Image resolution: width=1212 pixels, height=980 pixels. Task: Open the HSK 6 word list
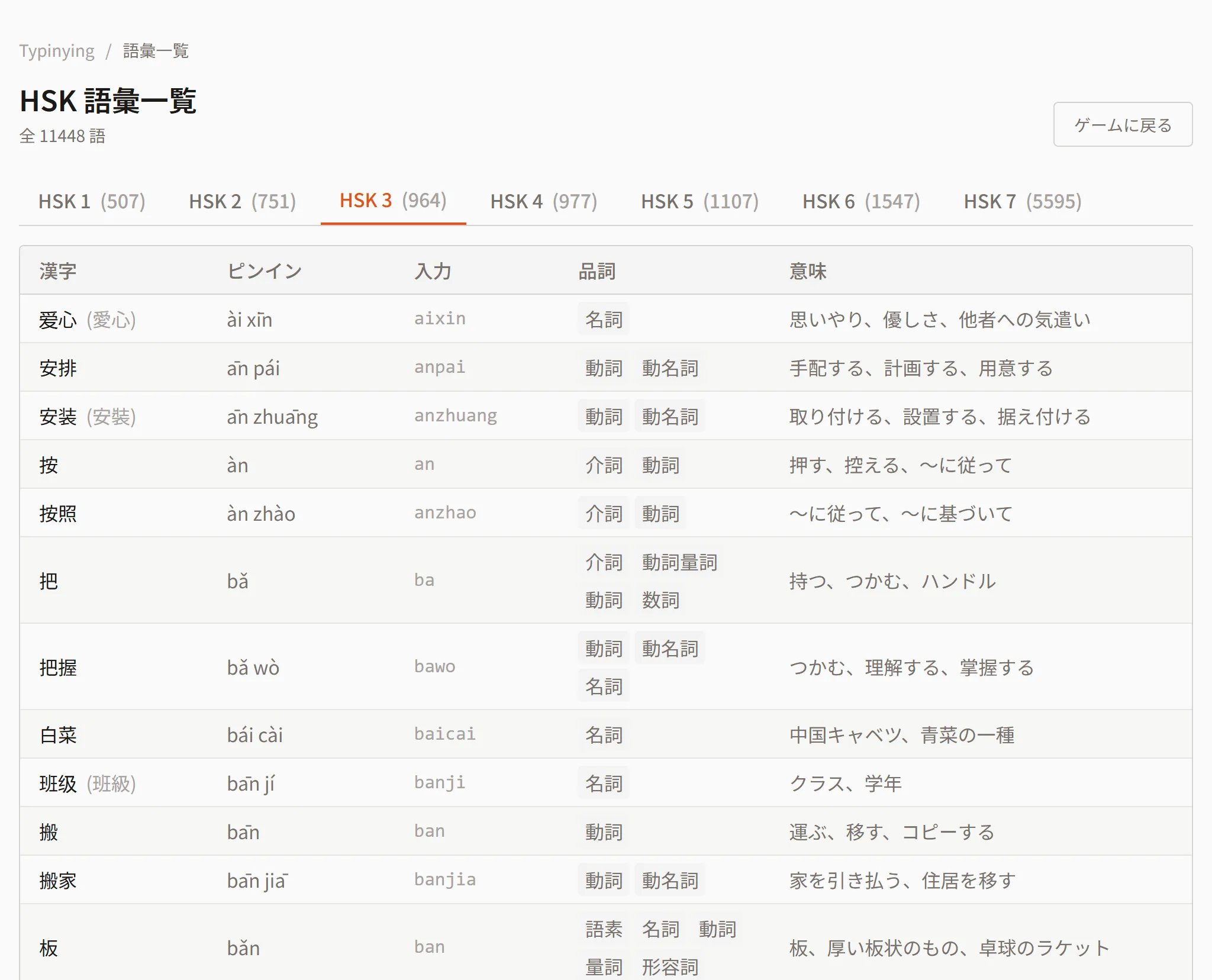click(x=860, y=201)
